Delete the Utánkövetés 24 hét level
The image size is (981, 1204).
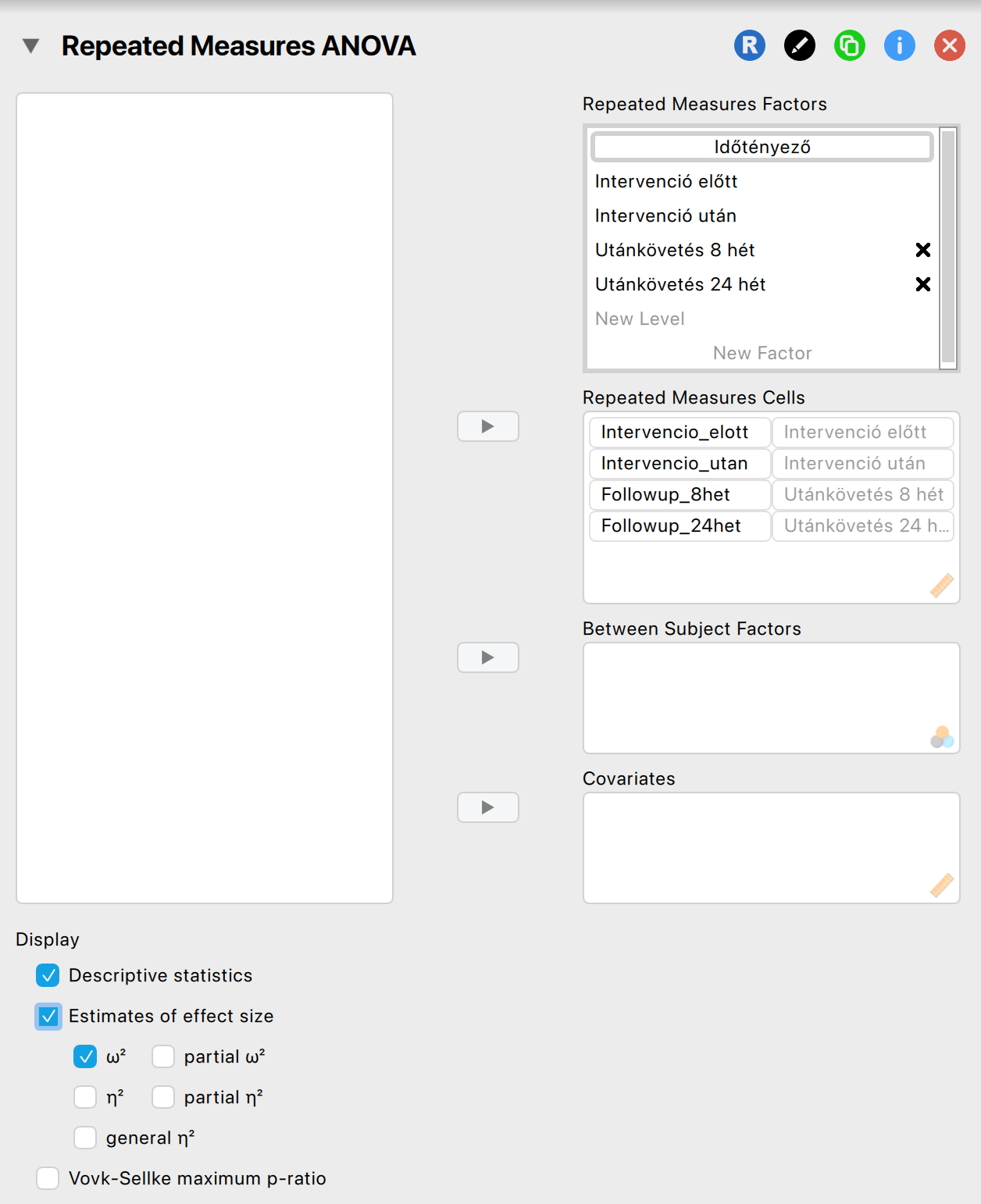pos(923,284)
